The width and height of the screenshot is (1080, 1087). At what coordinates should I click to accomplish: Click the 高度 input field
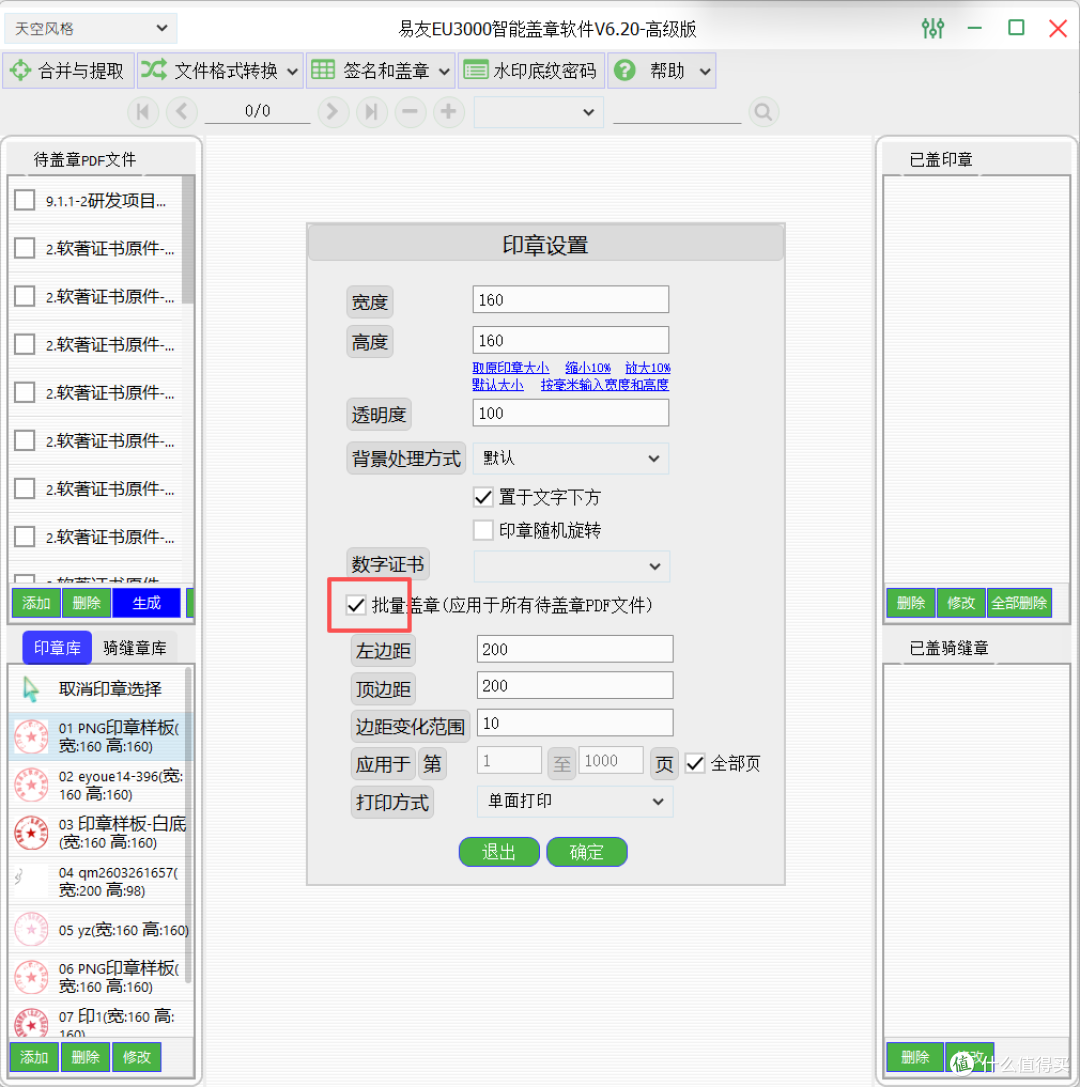[571, 340]
